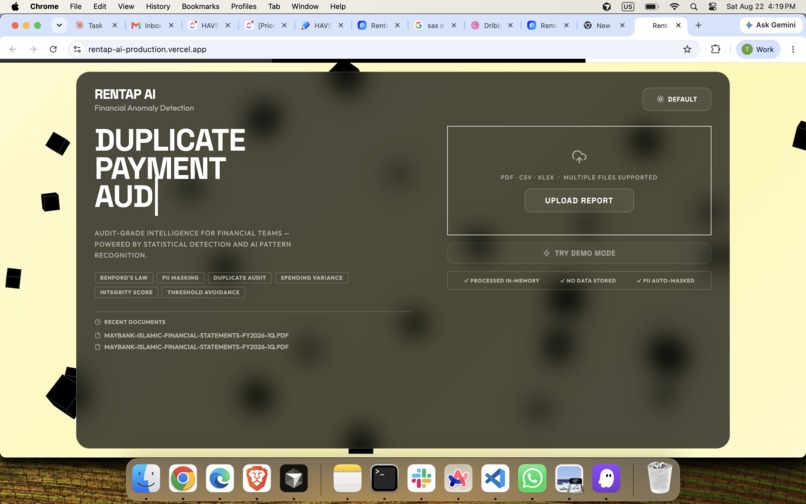
Task: Click the Threshold Avoidance tag
Action: click(x=203, y=292)
